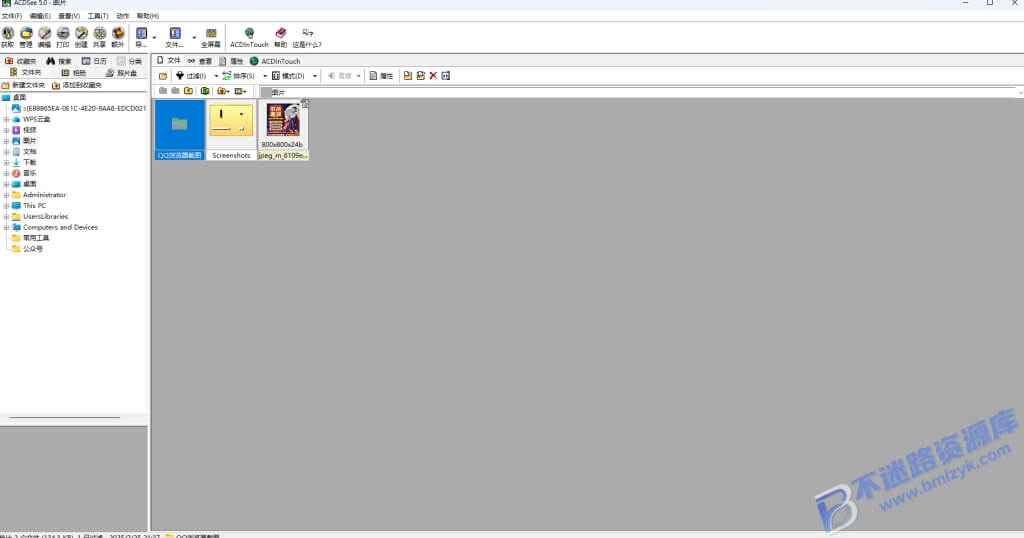Select 常用工具 folder in the tree

(x=36, y=238)
